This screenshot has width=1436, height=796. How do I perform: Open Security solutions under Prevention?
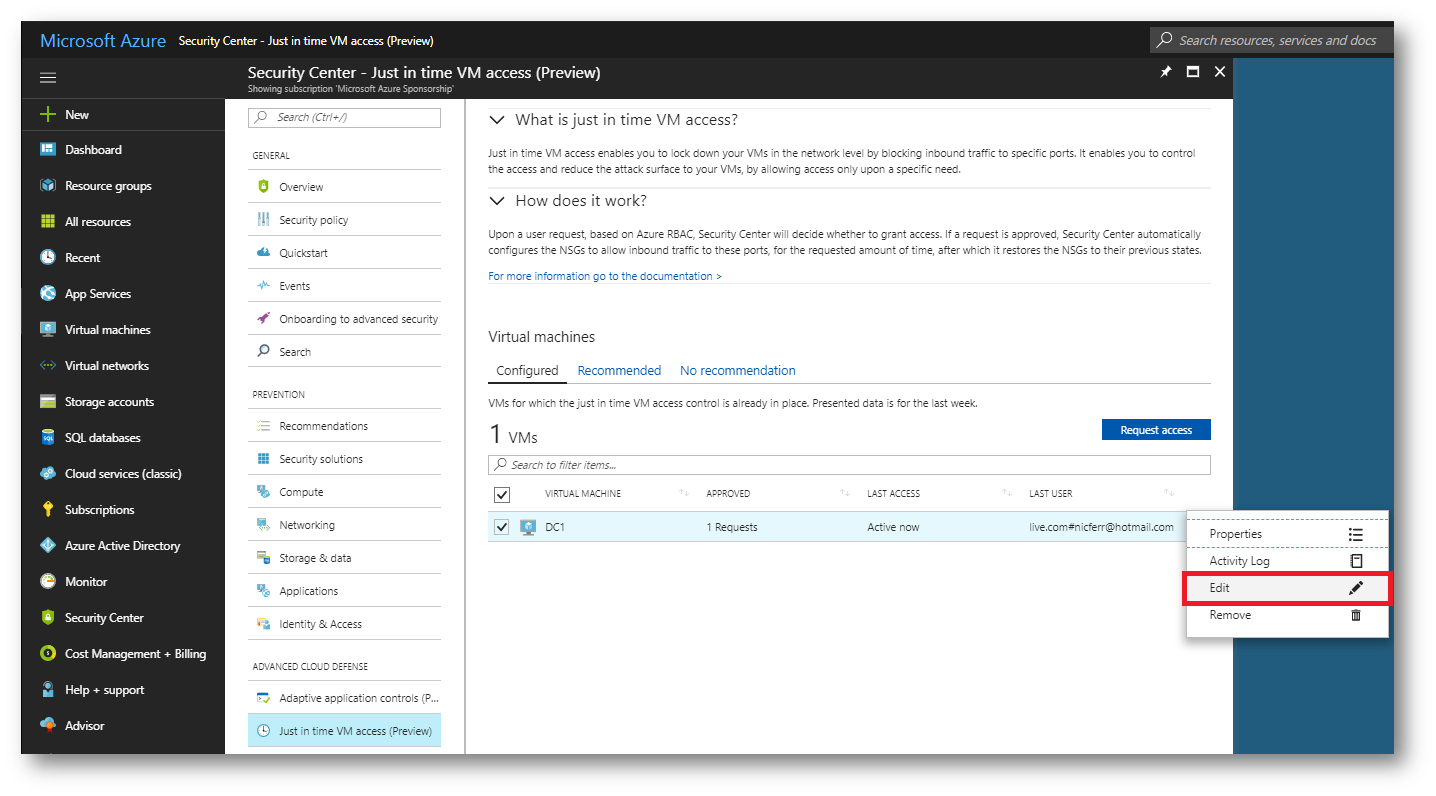point(344,459)
